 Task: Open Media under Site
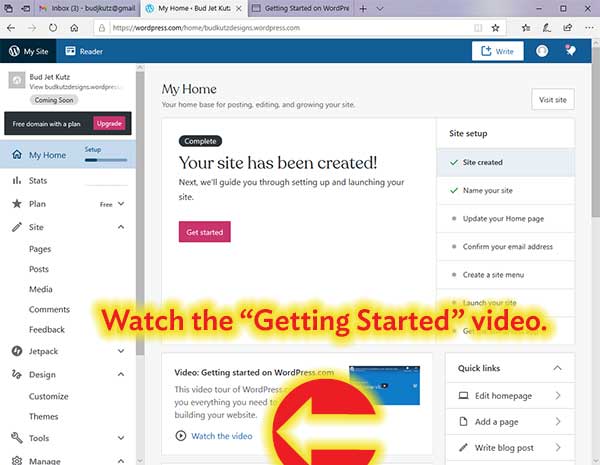(41, 289)
